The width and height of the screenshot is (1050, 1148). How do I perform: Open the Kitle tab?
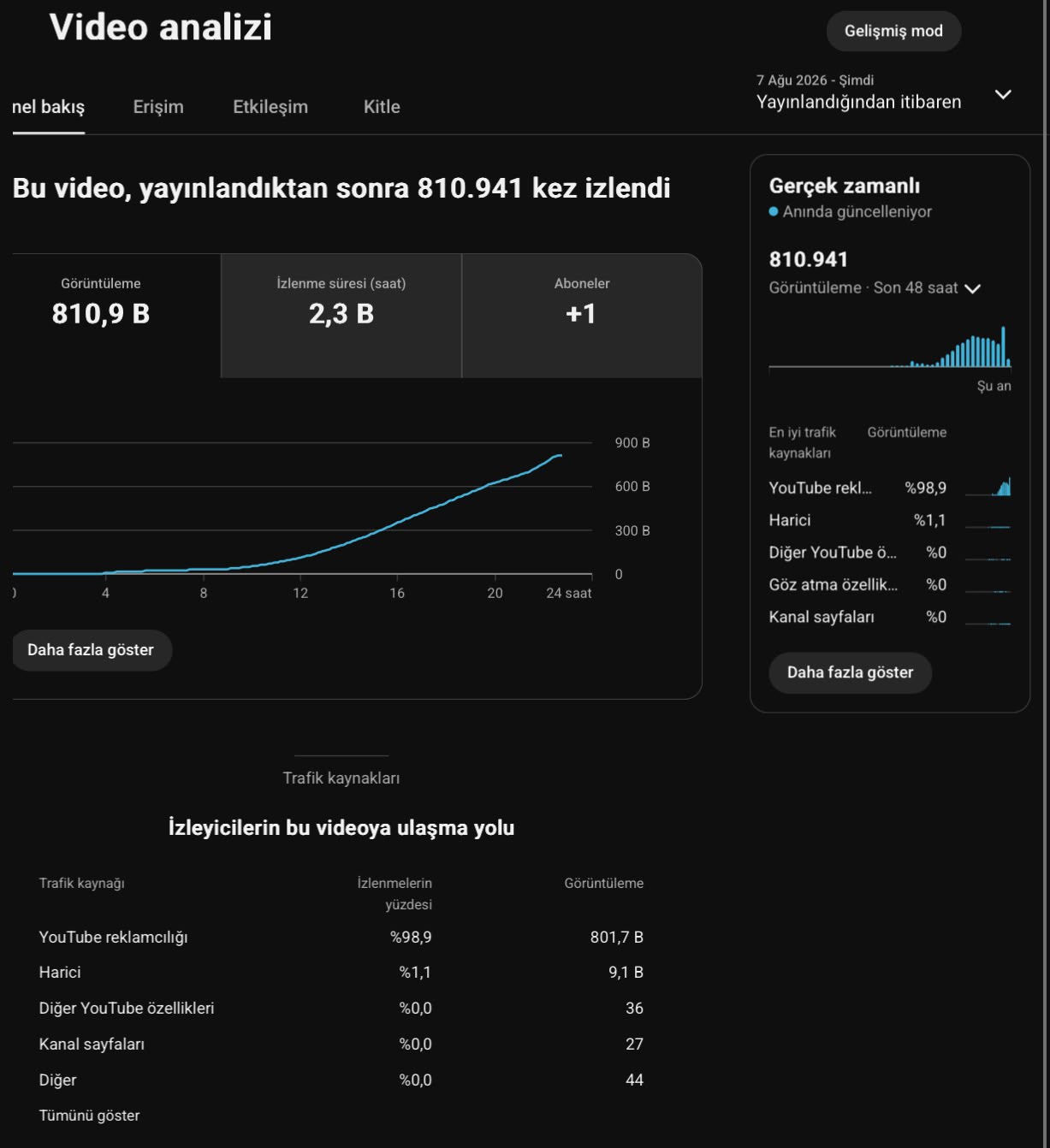[x=382, y=107]
